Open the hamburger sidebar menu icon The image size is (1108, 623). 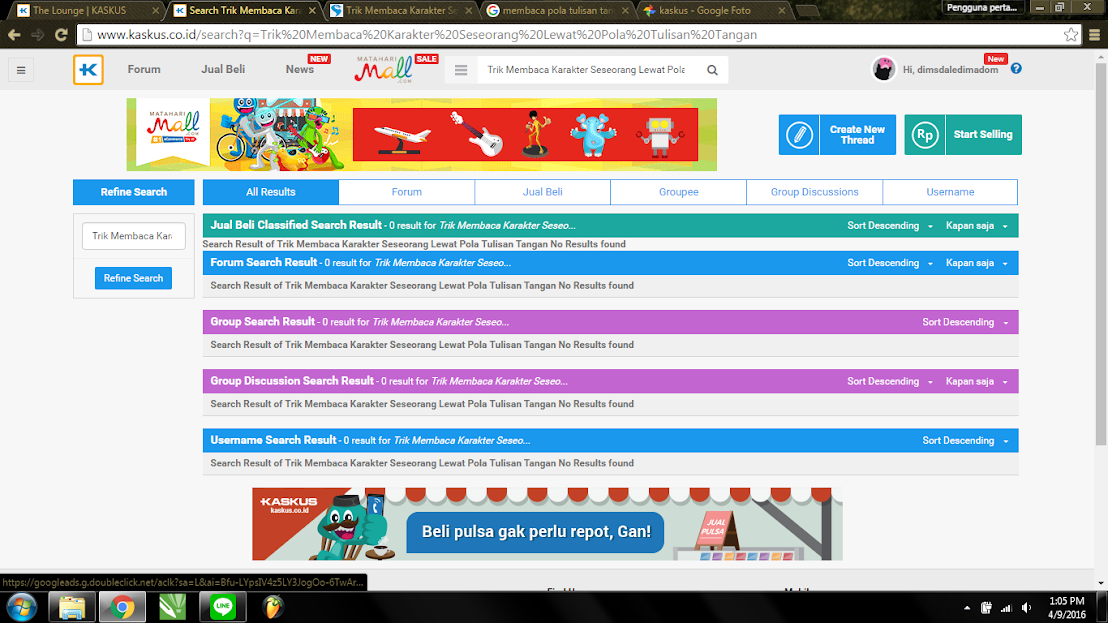21,70
